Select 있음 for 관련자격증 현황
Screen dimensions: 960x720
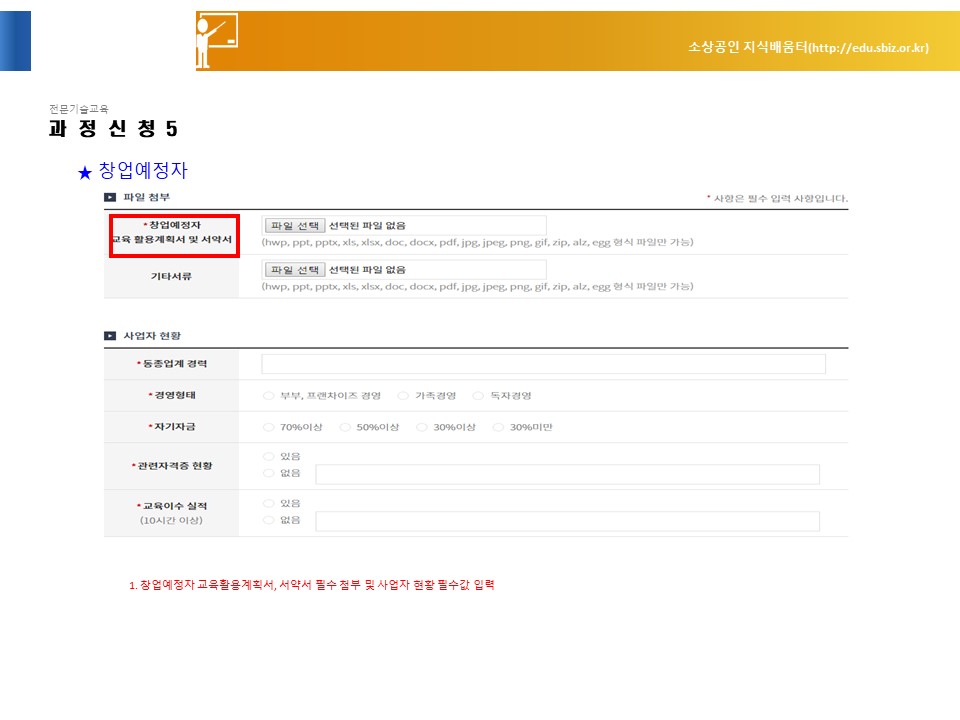pos(268,456)
